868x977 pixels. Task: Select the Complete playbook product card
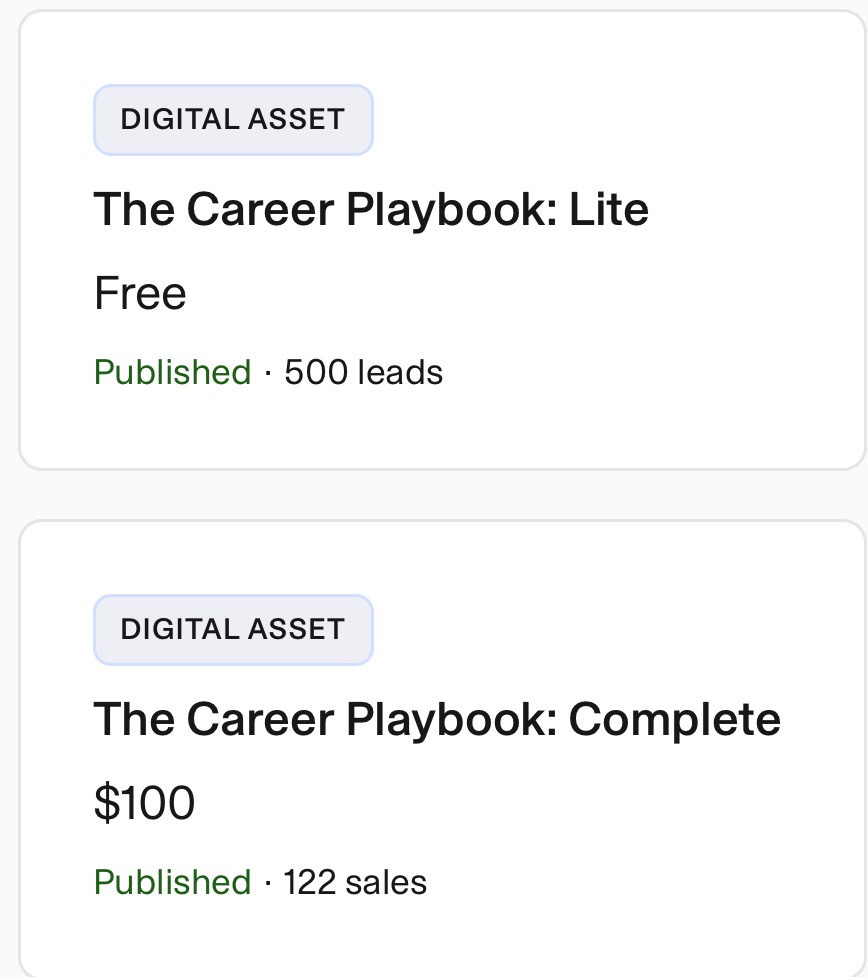click(x=442, y=748)
